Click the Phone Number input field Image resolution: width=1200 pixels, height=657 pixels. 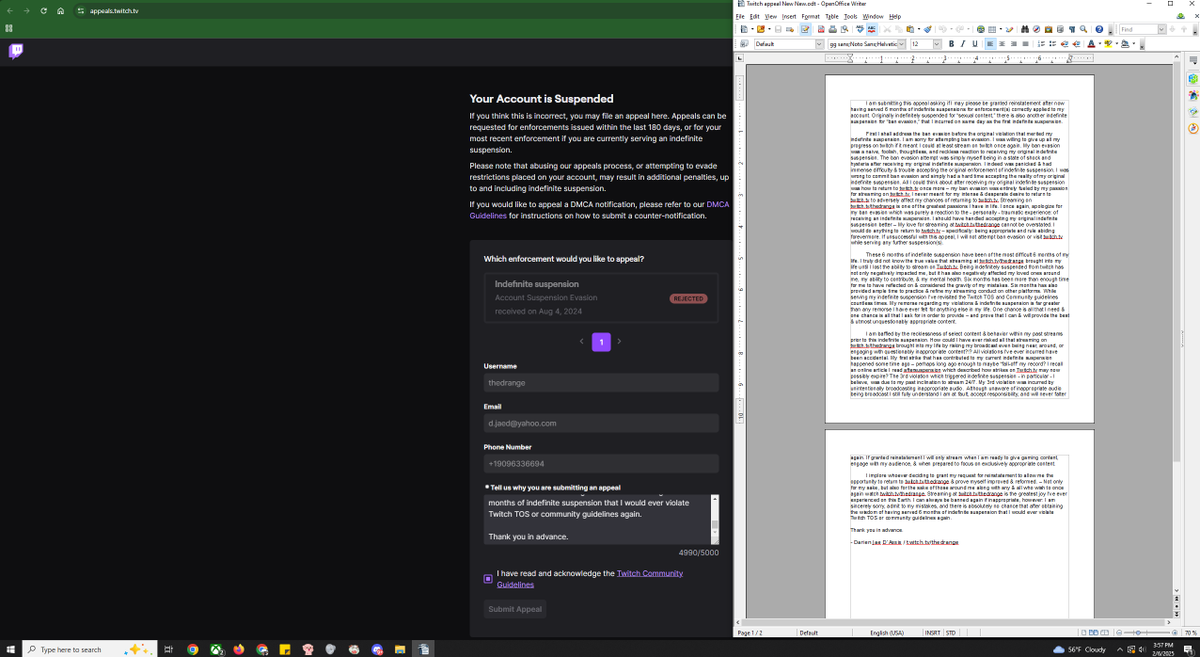point(601,464)
